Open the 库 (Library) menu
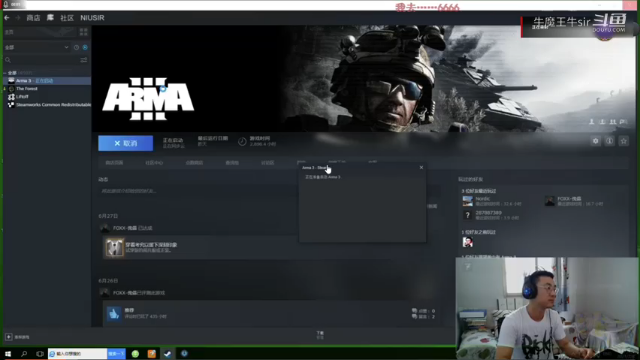The height and width of the screenshot is (360, 640). [50, 18]
